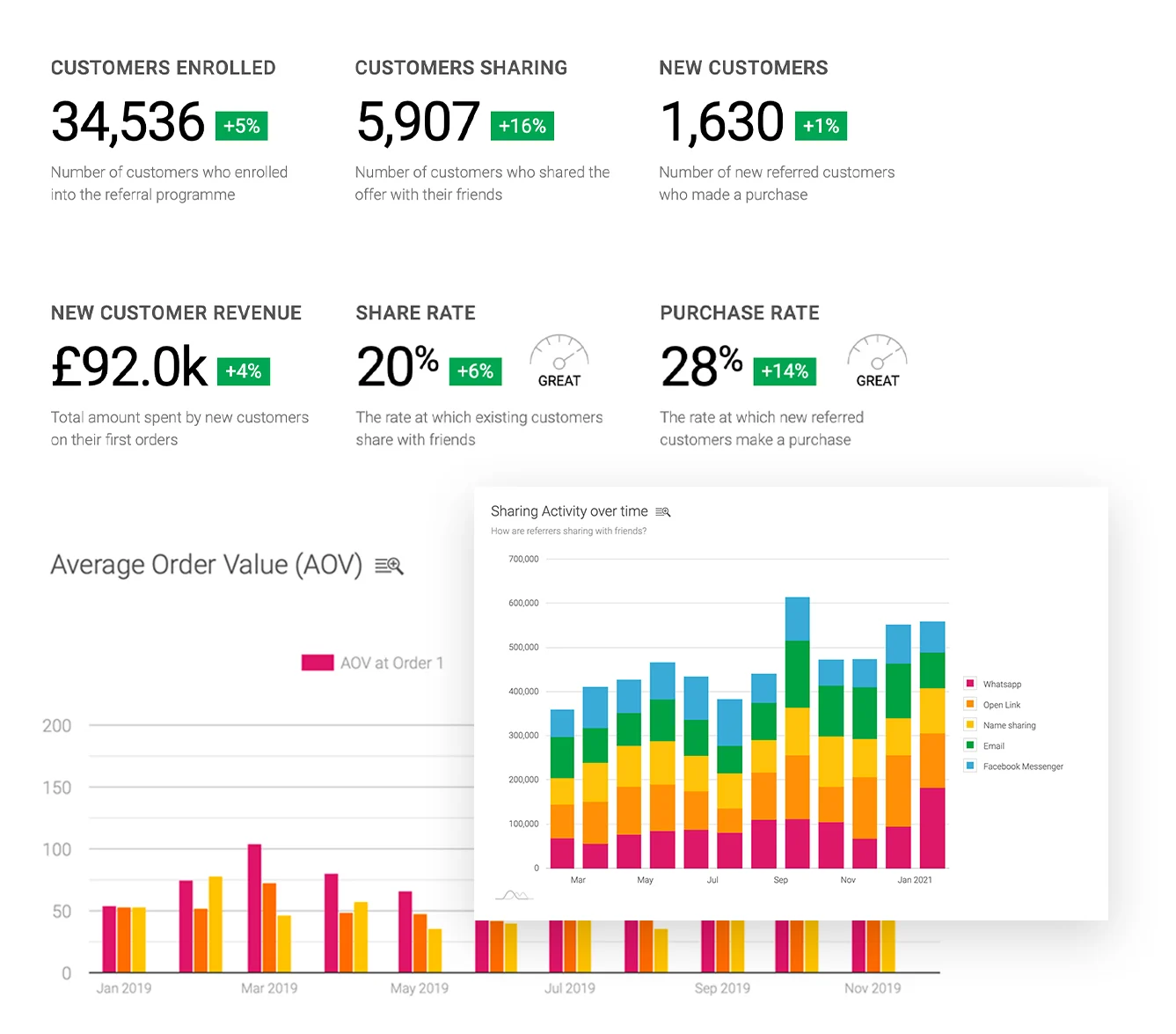Viewport: 1176px width, 1034px height.
Task: Click the 20% share rate value
Action: pos(398,367)
